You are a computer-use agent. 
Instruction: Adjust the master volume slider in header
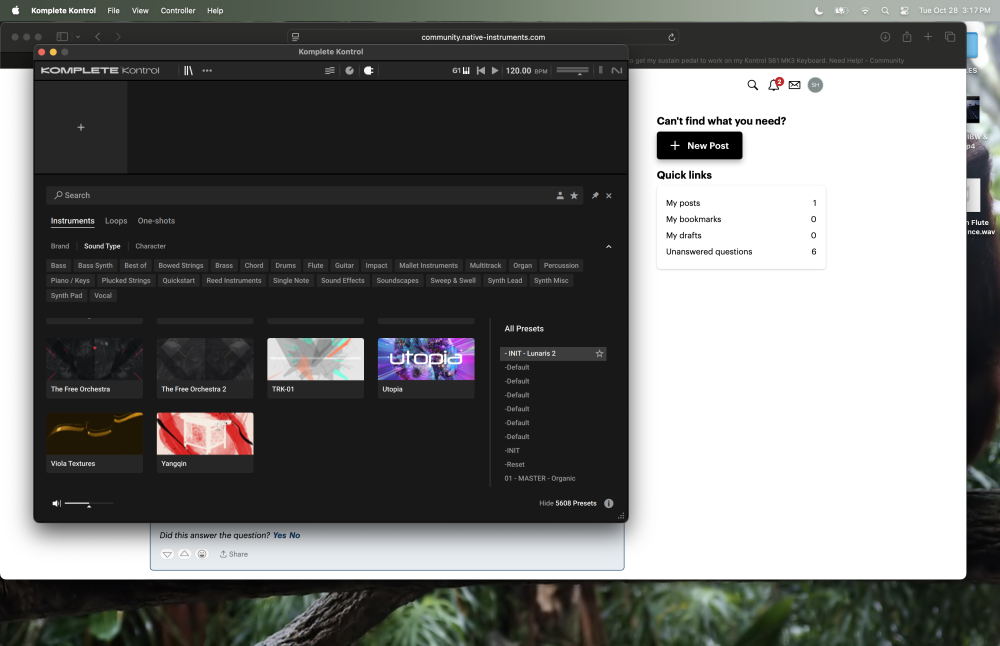pyautogui.click(x=573, y=71)
